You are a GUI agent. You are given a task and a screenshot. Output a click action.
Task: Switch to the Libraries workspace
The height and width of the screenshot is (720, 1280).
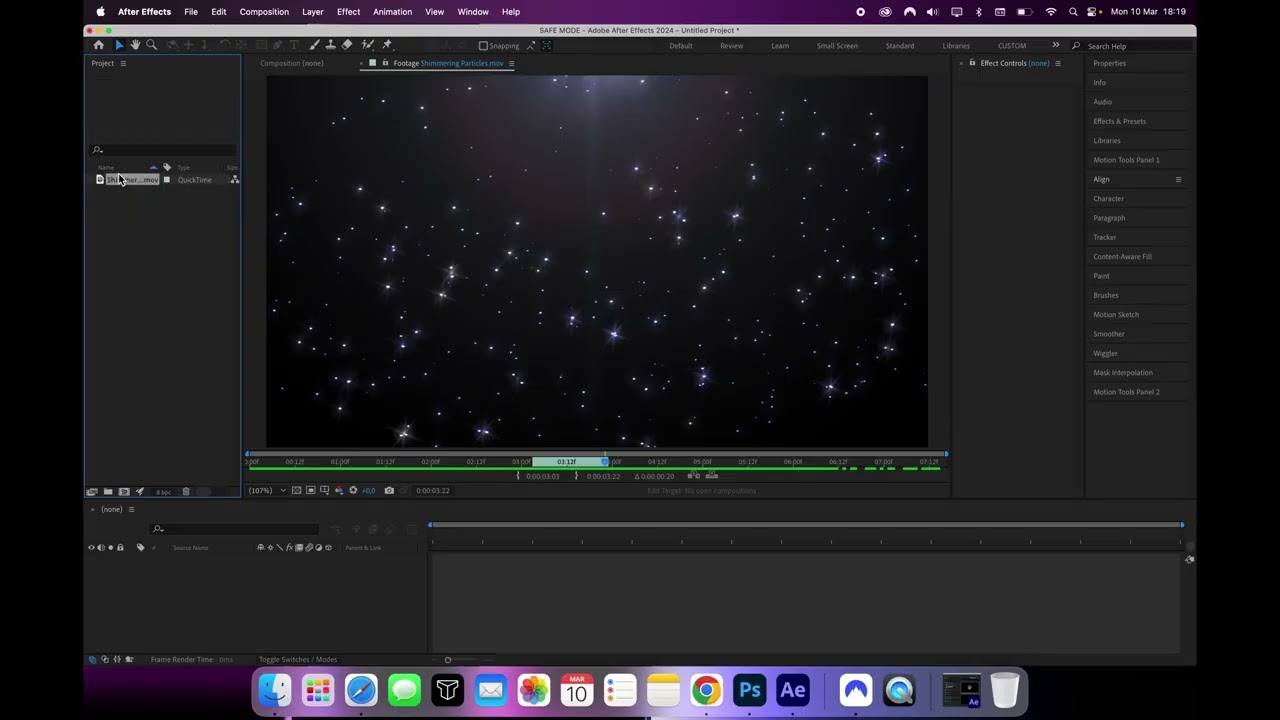click(955, 46)
